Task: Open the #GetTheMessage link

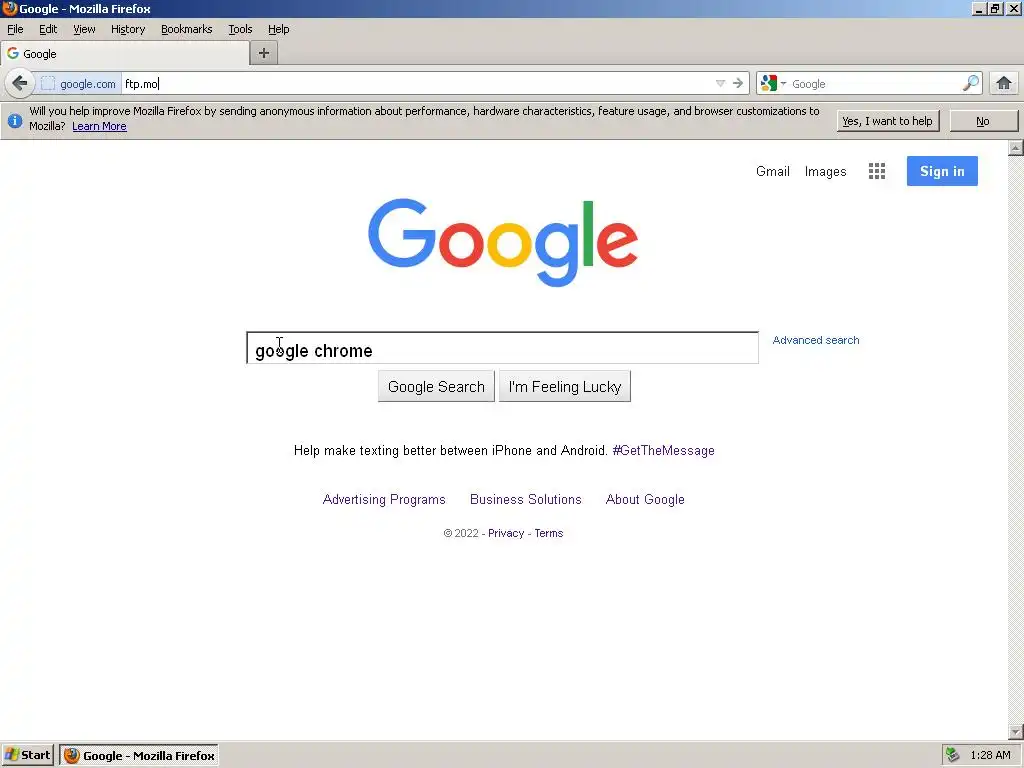Action: 664,451
